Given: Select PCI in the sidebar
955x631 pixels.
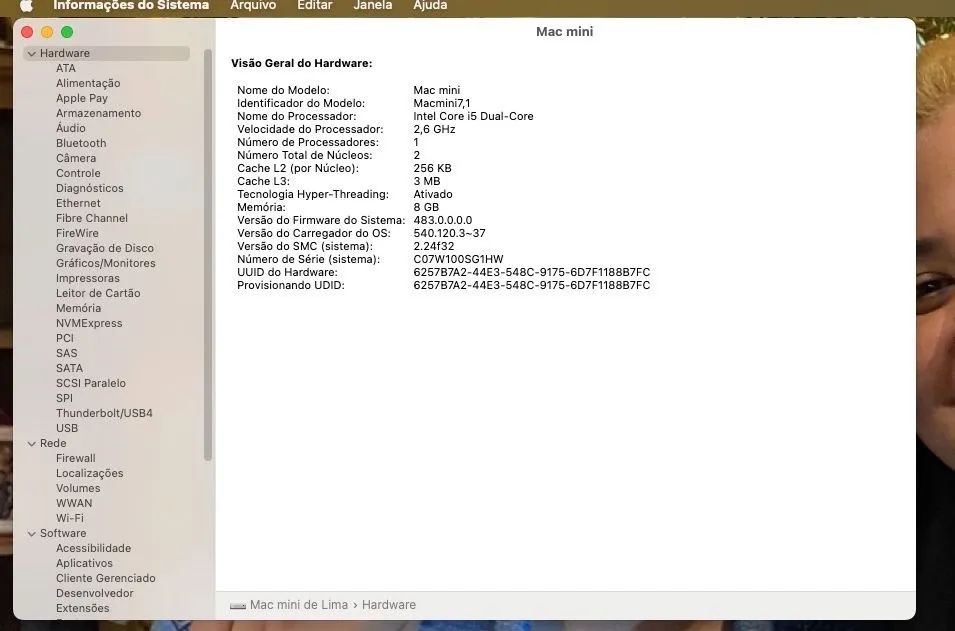Looking at the screenshot, I should coord(65,338).
